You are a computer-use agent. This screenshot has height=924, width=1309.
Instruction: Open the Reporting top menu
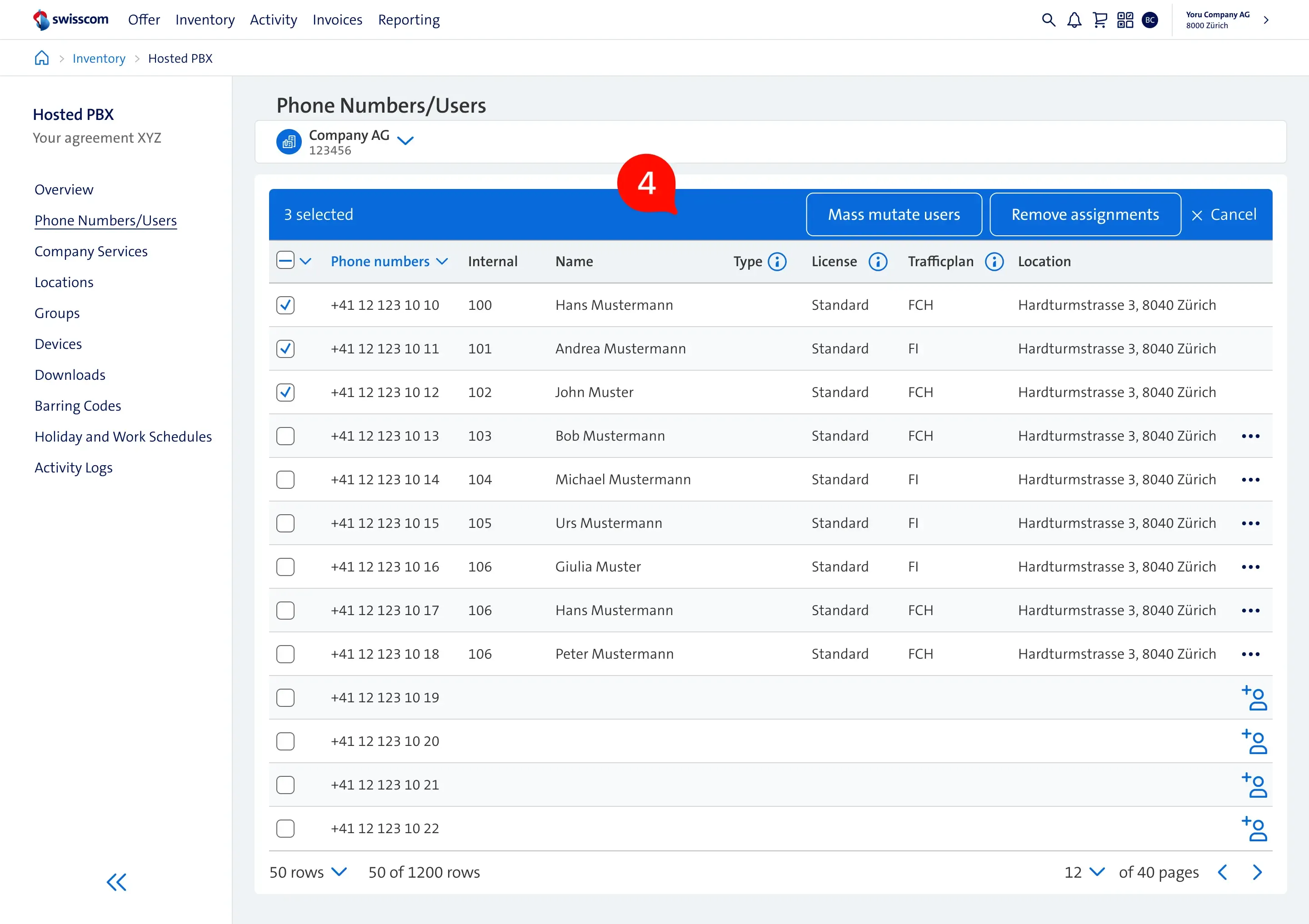[409, 20]
